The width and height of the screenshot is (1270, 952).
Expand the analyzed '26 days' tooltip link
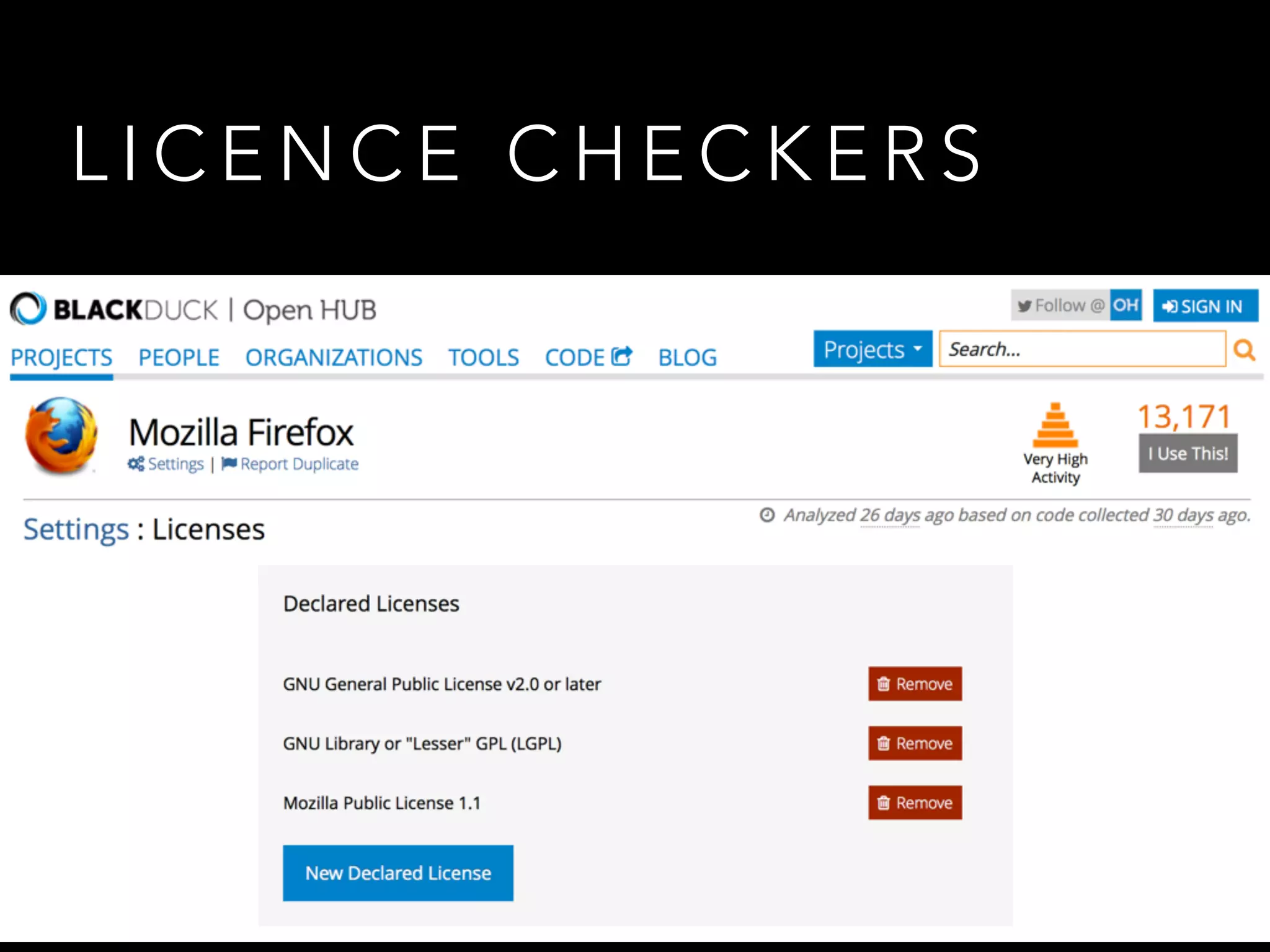click(x=891, y=515)
